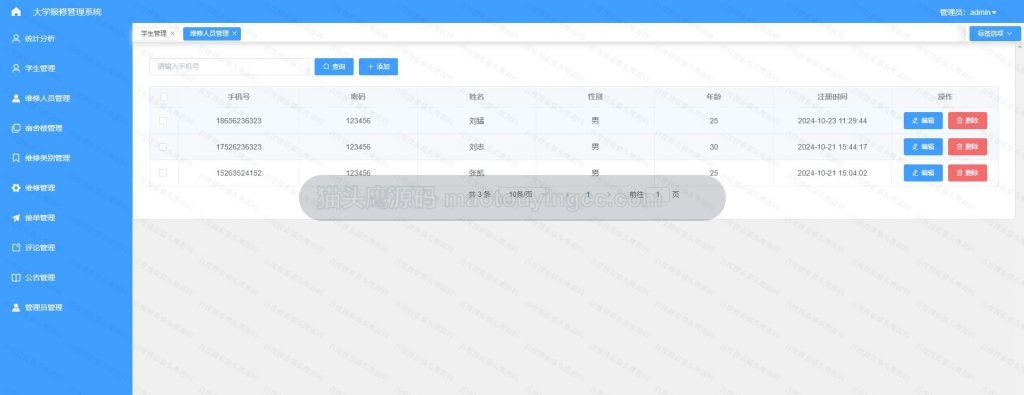Click the 性别 column header
This screenshot has width=1024, height=395.
click(x=595, y=97)
